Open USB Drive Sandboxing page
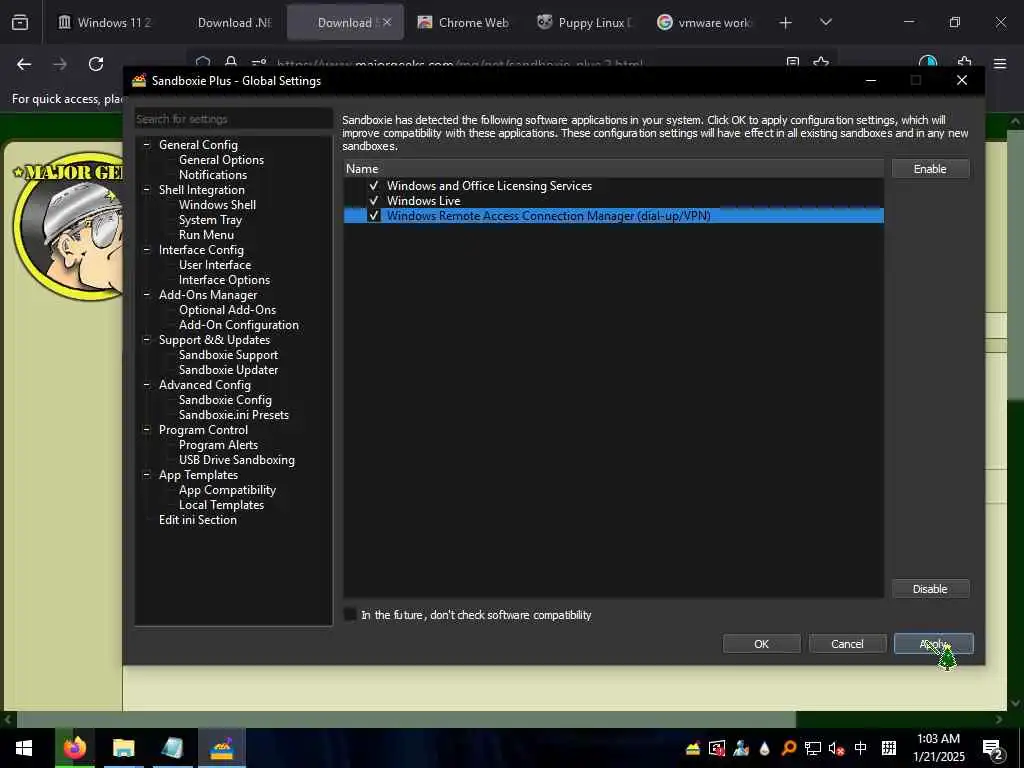Screen dimensions: 1024x768 (236, 460)
